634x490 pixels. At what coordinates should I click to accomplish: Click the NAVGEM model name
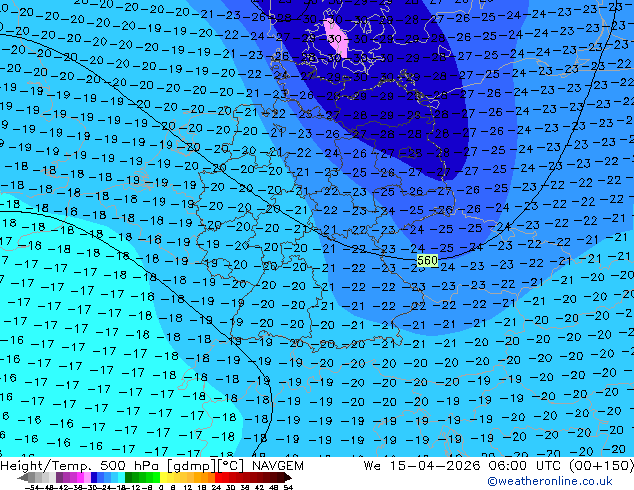(278, 466)
